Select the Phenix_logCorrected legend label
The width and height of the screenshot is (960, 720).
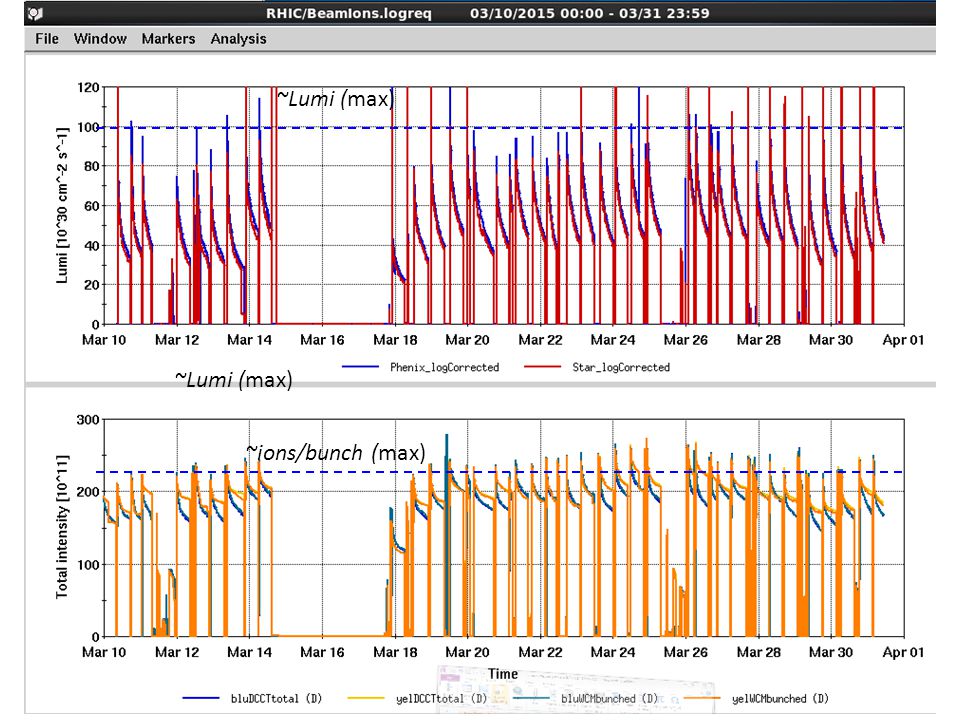coord(444,367)
